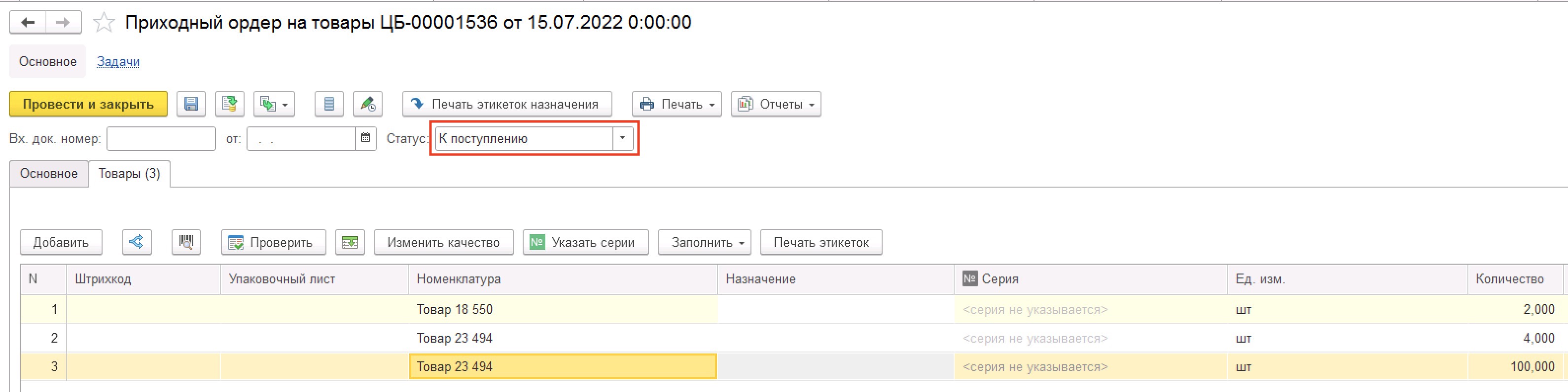Screen dimensions: 1568x392
Task: Open the Заполнить dropdown menu
Action: tap(704, 242)
